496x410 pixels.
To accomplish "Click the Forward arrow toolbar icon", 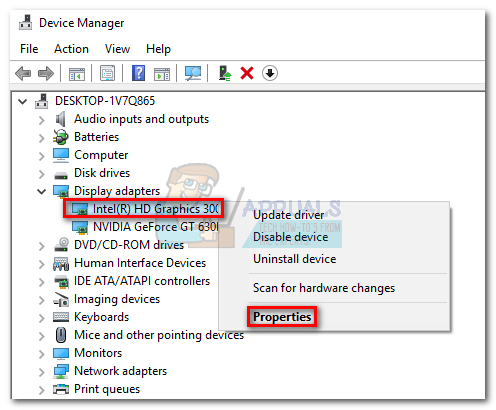I will (x=46, y=73).
